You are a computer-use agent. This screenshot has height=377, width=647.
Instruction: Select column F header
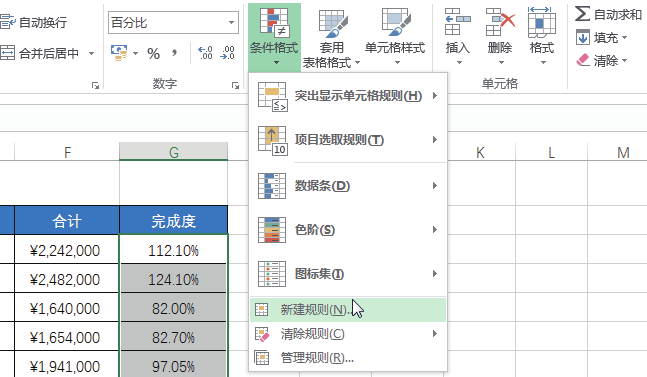tap(67, 152)
